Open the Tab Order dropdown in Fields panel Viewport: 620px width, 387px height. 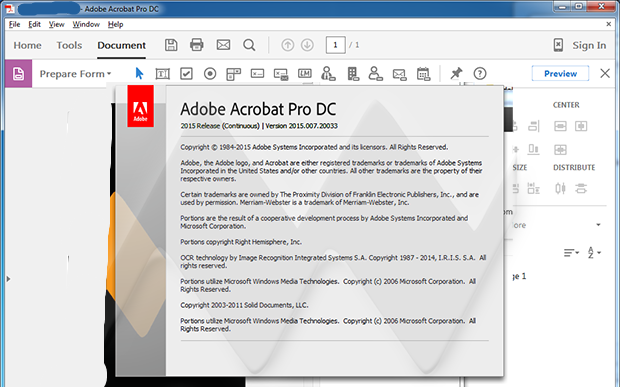point(571,252)
